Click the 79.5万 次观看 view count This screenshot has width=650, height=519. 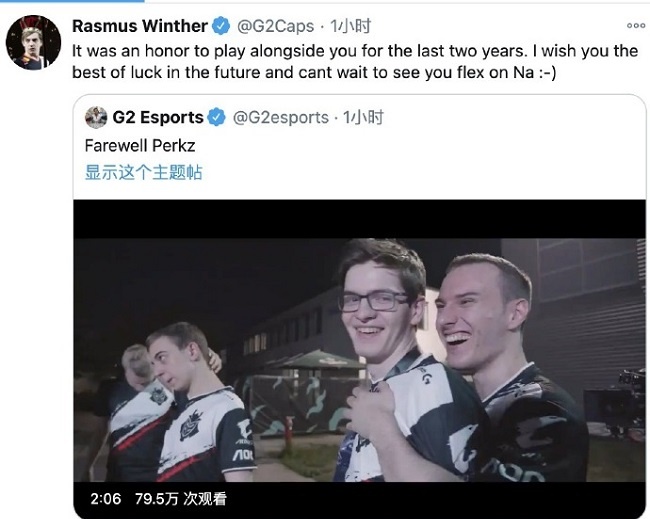tap(181, 499)
